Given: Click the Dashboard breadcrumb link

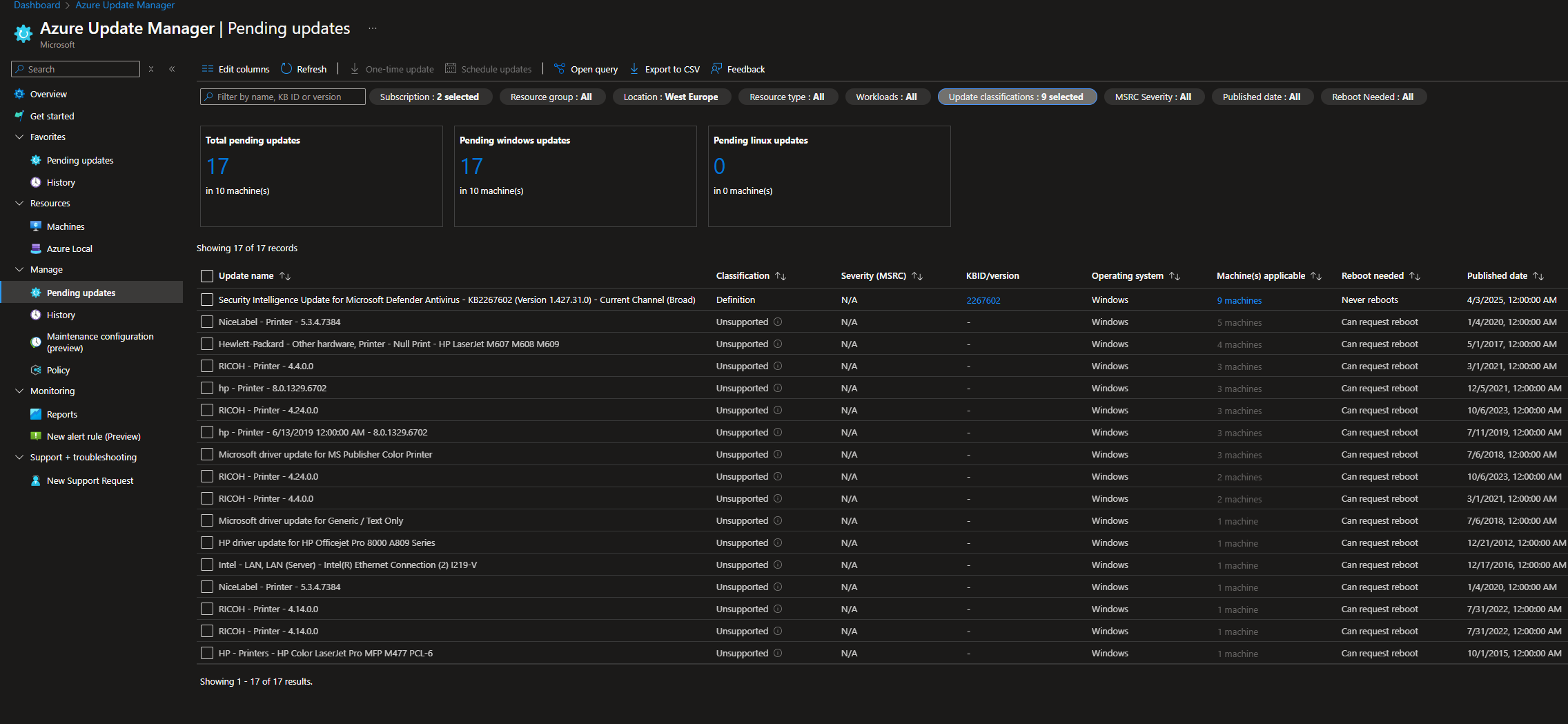Looking at the screenshot, I should pos(37,5).
